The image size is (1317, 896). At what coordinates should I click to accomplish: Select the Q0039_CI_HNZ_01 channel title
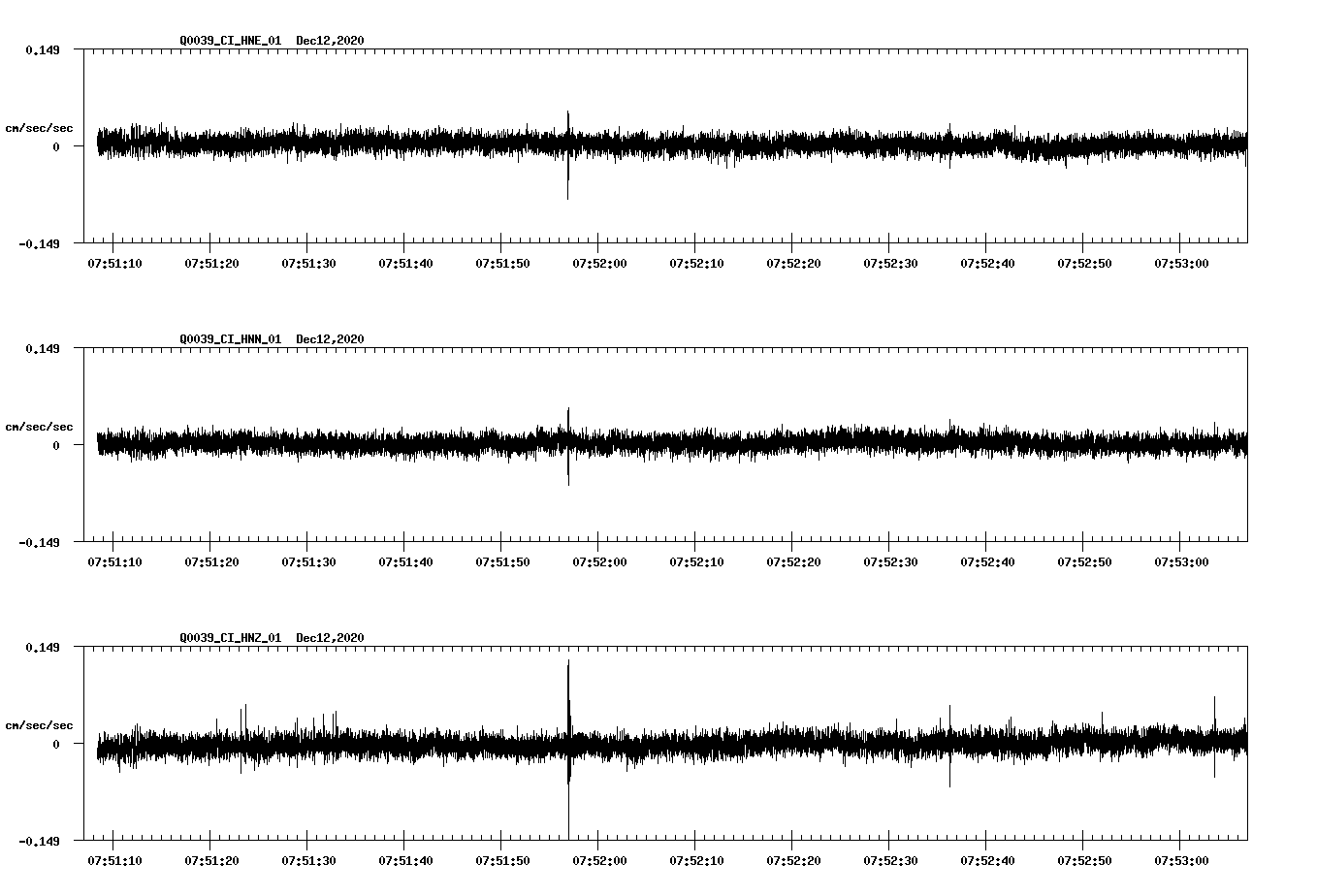tap(233, 638)
